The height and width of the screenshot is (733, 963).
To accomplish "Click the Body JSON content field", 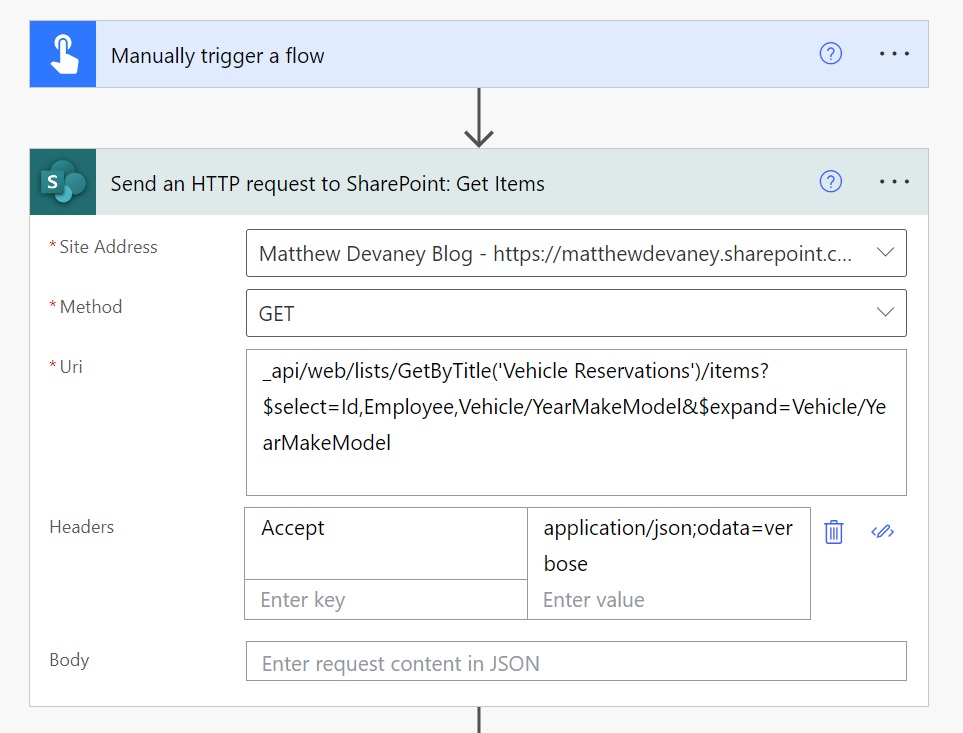I will [576, 662].
